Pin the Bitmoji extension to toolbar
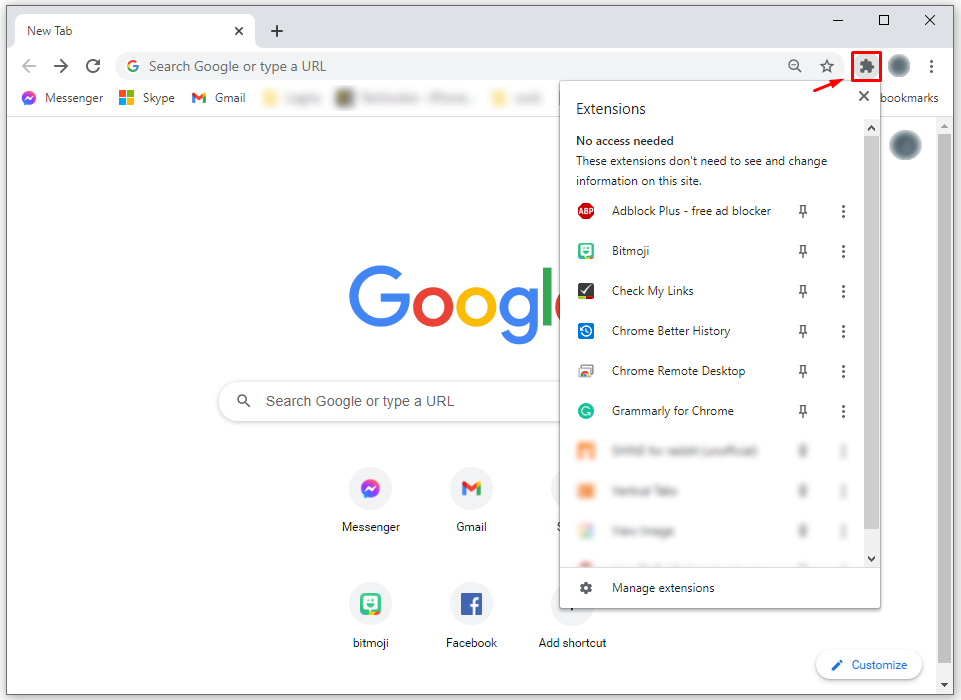 click(802, 251)
